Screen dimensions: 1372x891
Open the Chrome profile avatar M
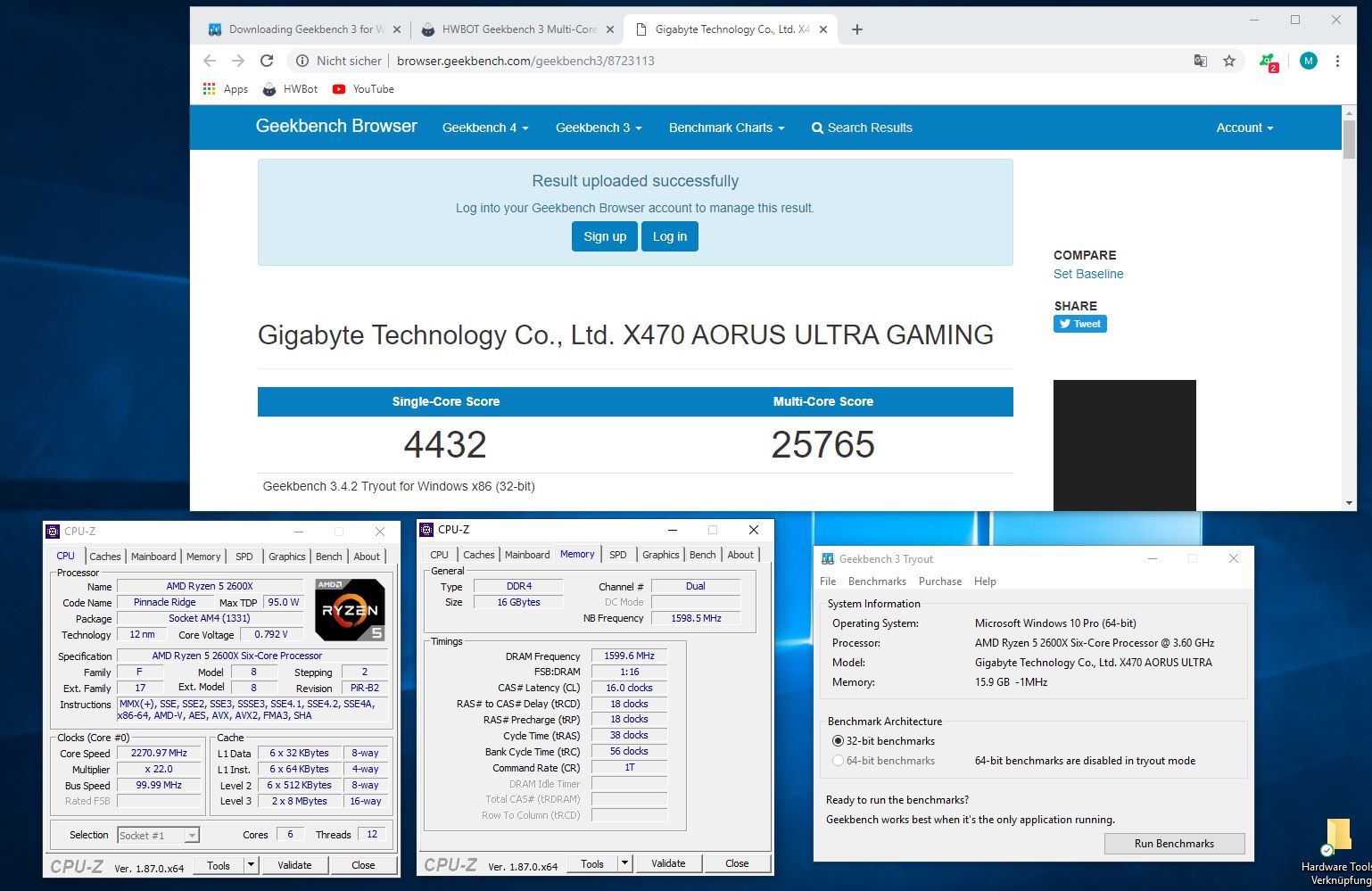click(x=1309, y=61)
